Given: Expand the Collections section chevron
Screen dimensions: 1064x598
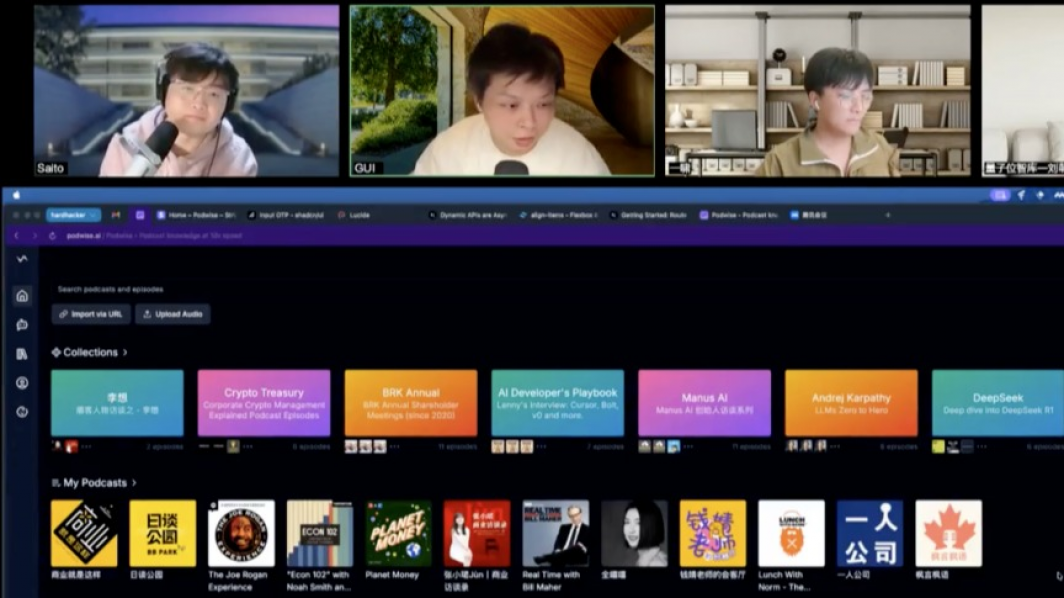Looking at the screenshot, I should [x=125, y=353].
